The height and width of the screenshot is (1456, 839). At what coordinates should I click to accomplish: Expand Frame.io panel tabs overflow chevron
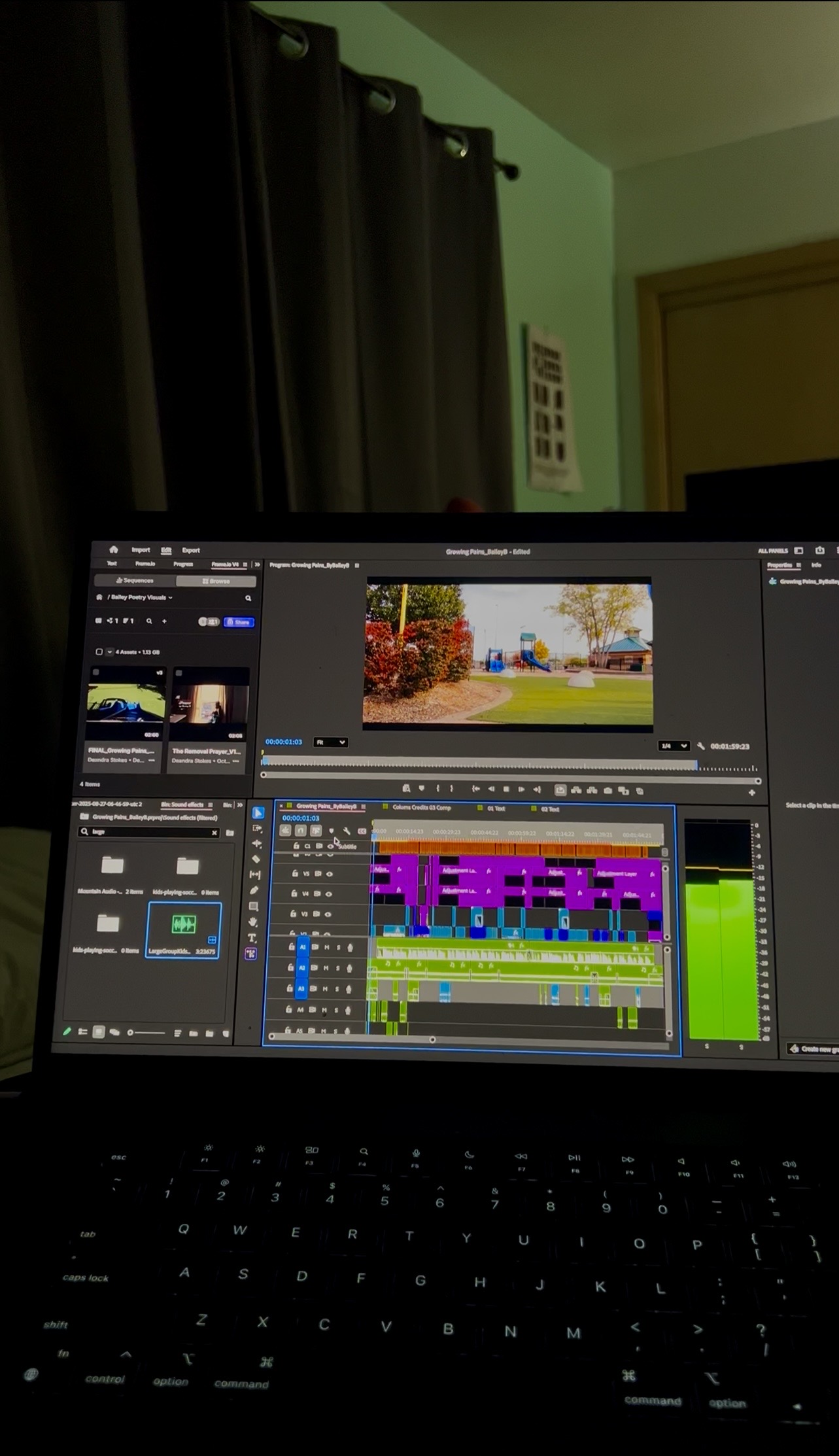pyautogui.click(x=257, y=564)
